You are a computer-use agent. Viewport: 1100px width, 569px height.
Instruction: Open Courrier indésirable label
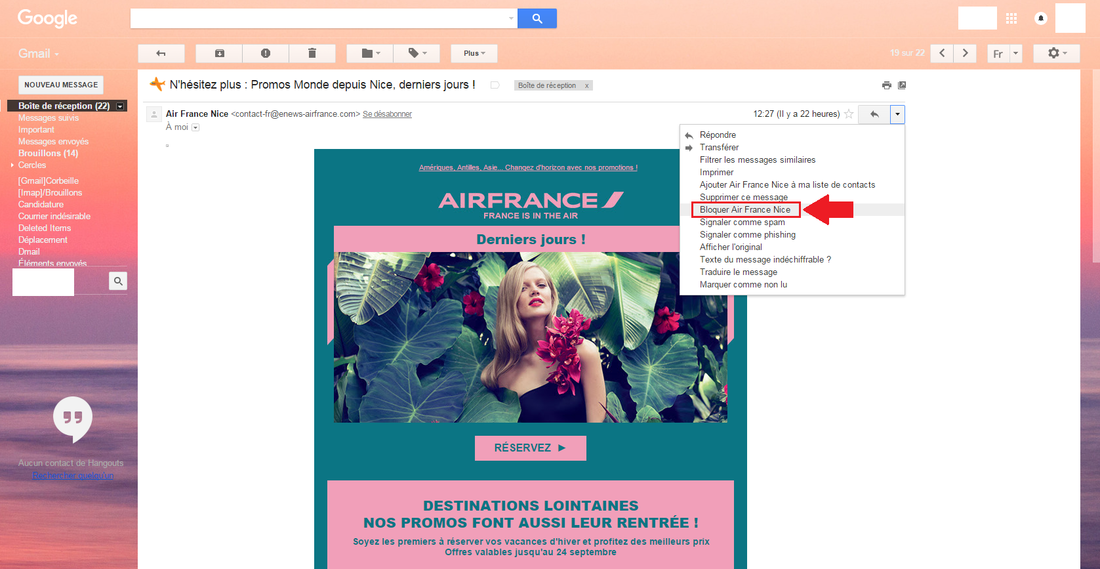[54, 216]
